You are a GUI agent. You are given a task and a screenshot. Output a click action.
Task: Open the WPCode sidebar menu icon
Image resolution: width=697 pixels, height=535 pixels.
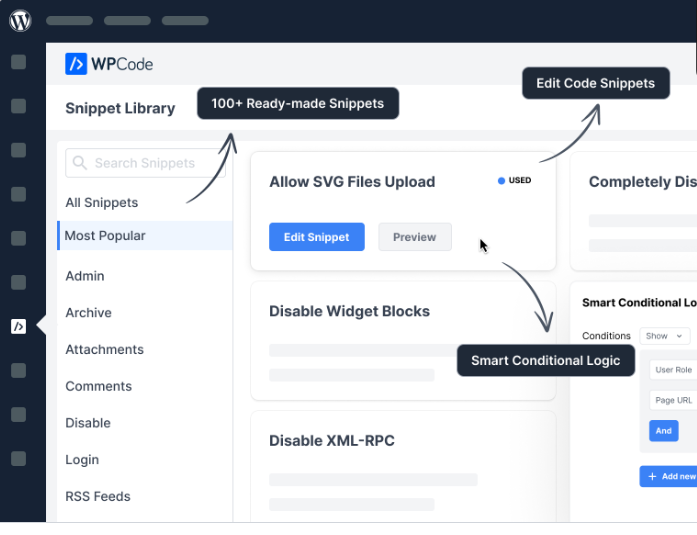pos(18,327)
